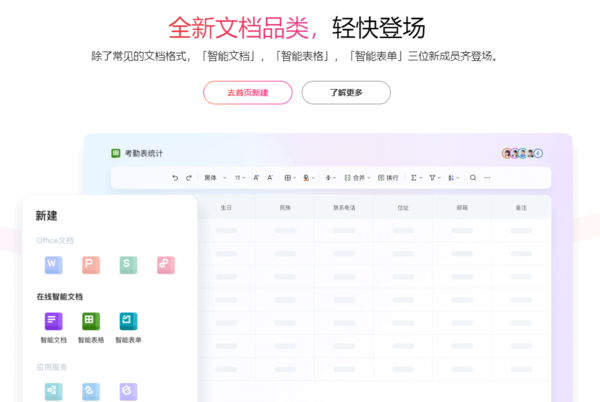This screenshot has width=600, height=402.
Task: Click the 在线智能文档 section label
Action: click(x=60, y=297)
